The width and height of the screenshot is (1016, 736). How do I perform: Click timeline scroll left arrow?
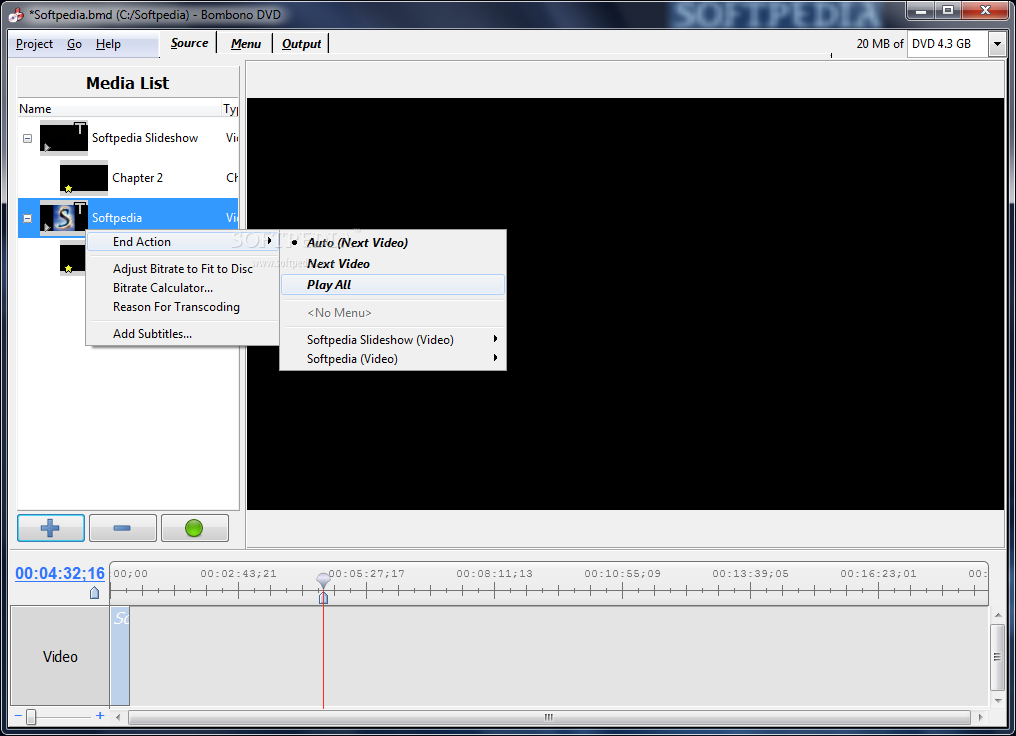118,717
